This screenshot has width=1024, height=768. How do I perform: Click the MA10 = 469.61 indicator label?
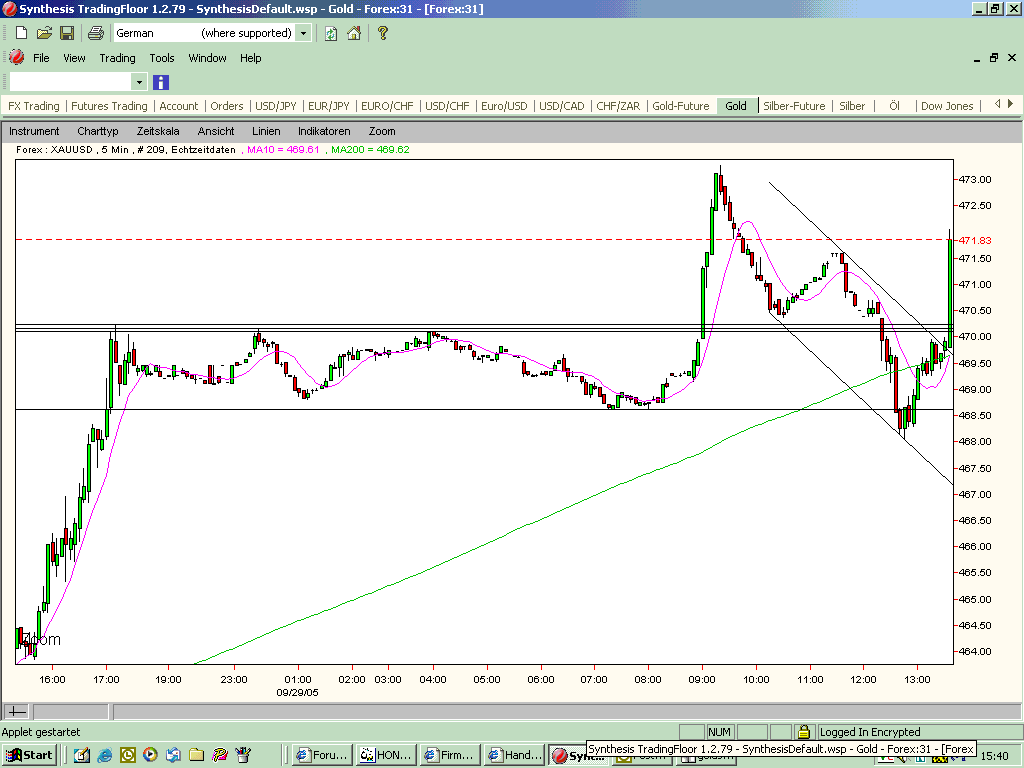(283, 150)
